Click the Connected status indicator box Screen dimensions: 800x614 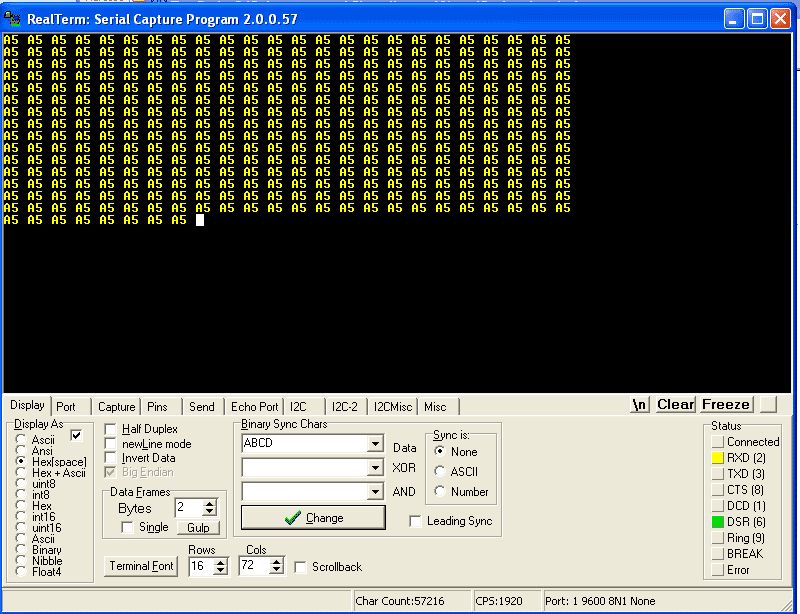click(717, 441)
